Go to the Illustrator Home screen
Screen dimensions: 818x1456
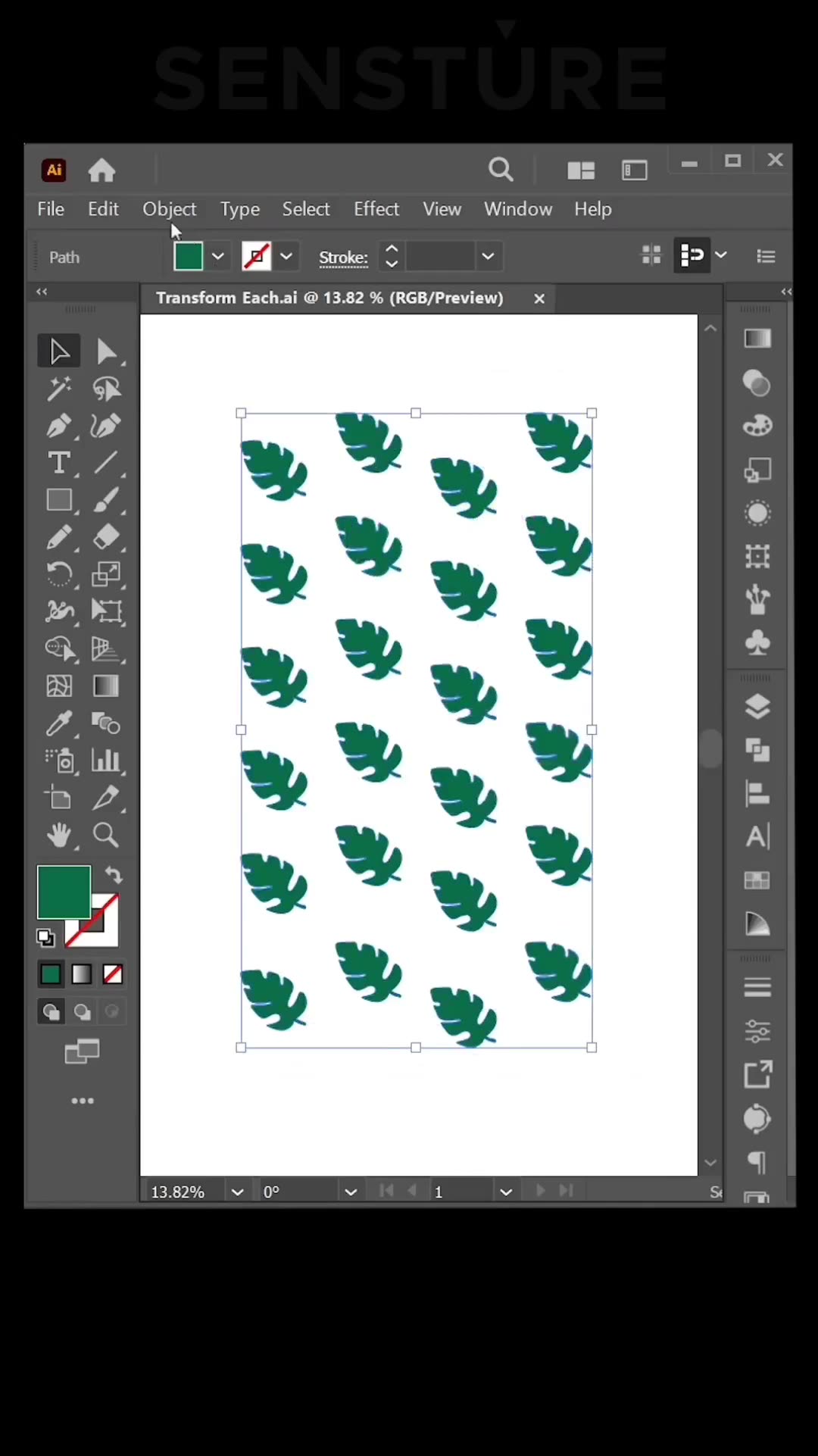tap(101, 170)
